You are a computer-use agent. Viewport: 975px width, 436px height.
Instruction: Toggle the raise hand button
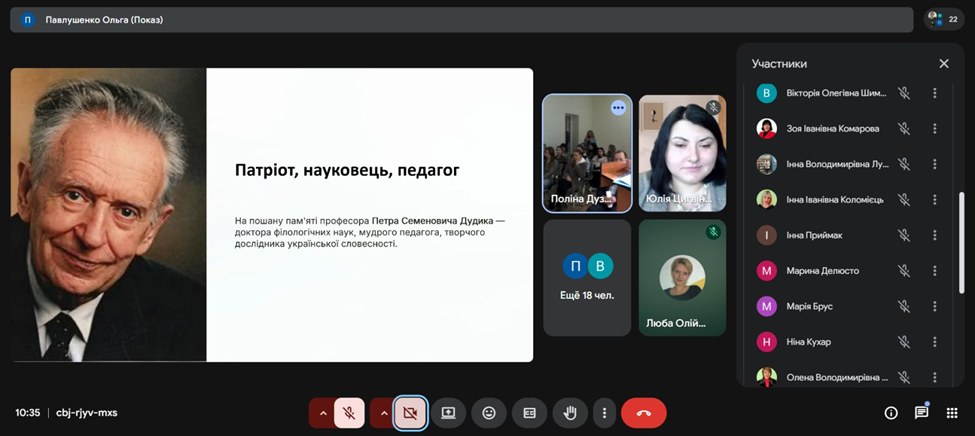point(571,412)
